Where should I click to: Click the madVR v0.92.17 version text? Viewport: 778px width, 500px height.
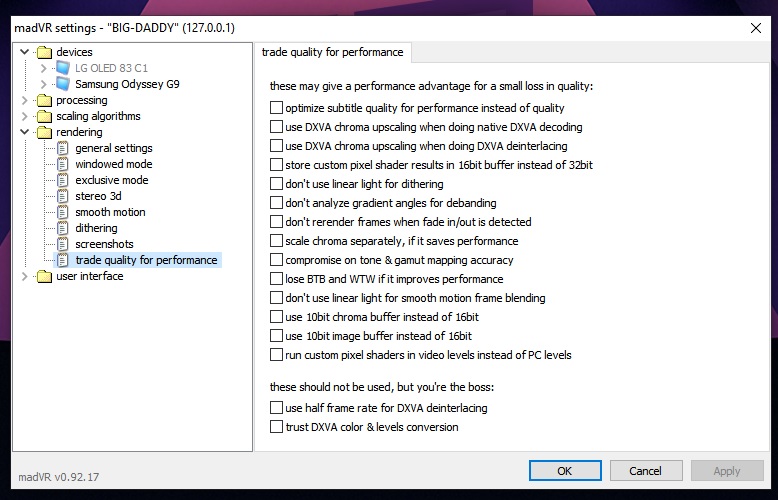point(59,477)
